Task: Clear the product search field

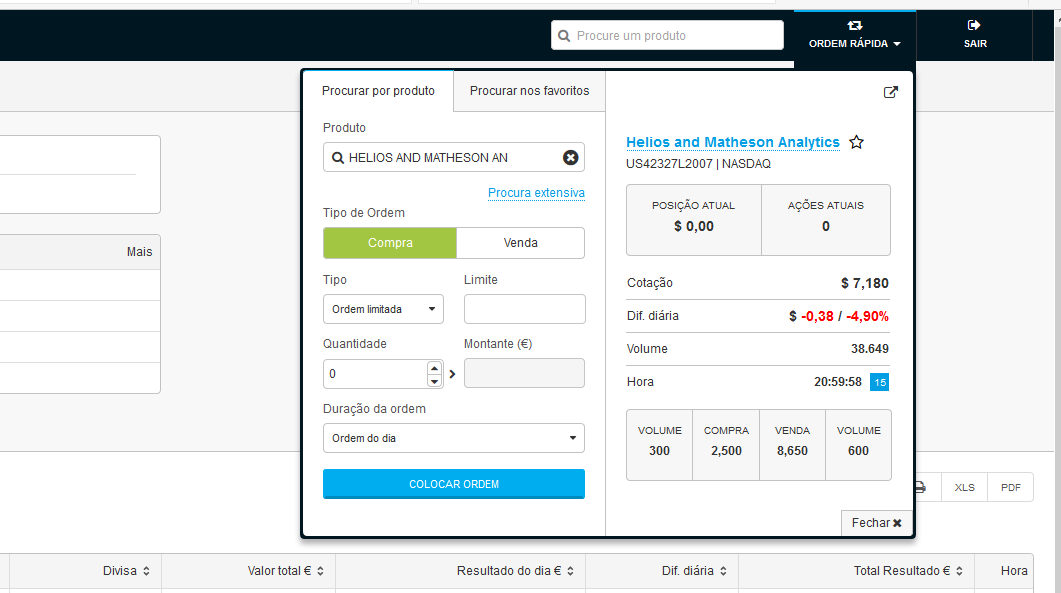Action: pyautogui.click(x=570, y=158)
